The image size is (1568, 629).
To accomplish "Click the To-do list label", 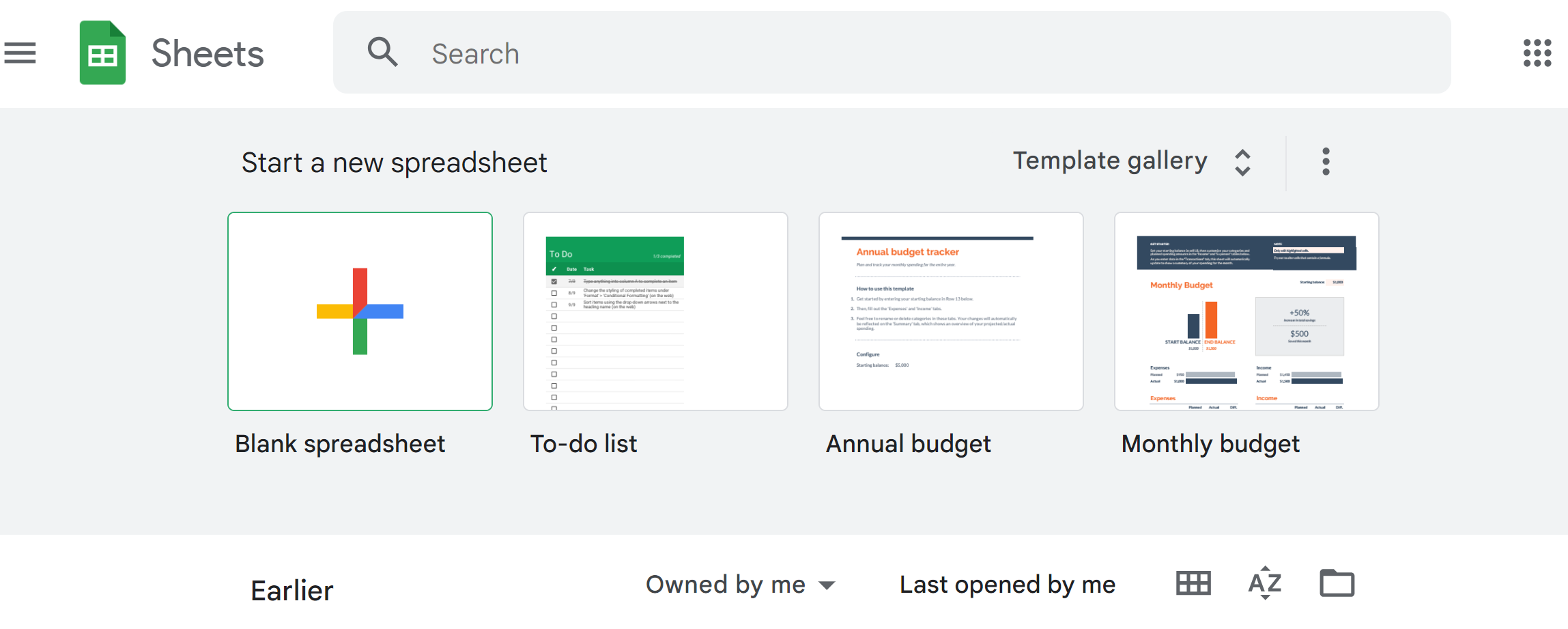I will click(584, 444).
